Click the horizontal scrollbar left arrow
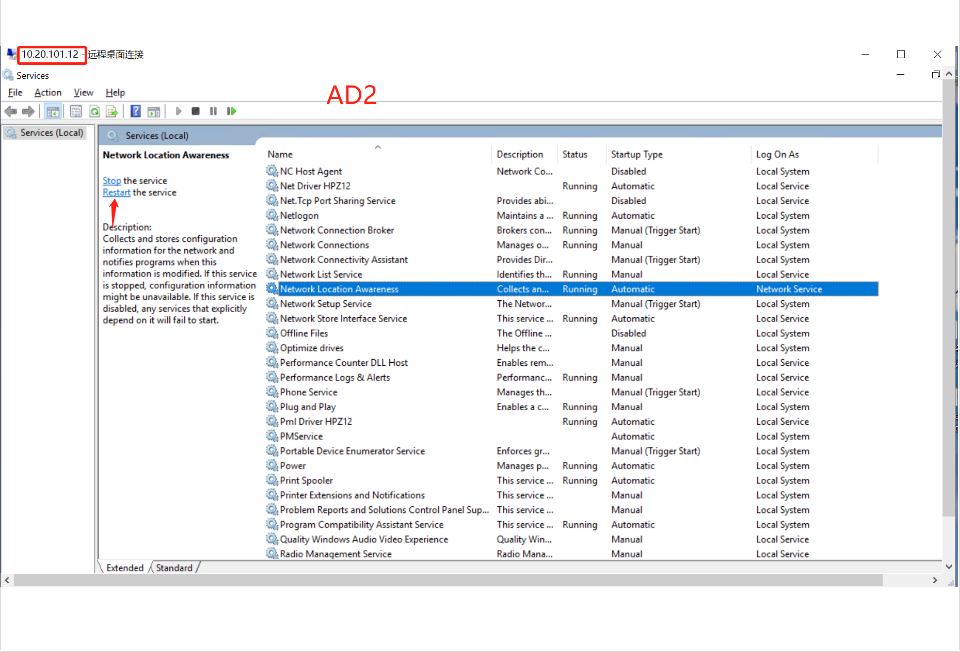The width and height of the screenshot is (960, 652). click(x=7, y=580)
